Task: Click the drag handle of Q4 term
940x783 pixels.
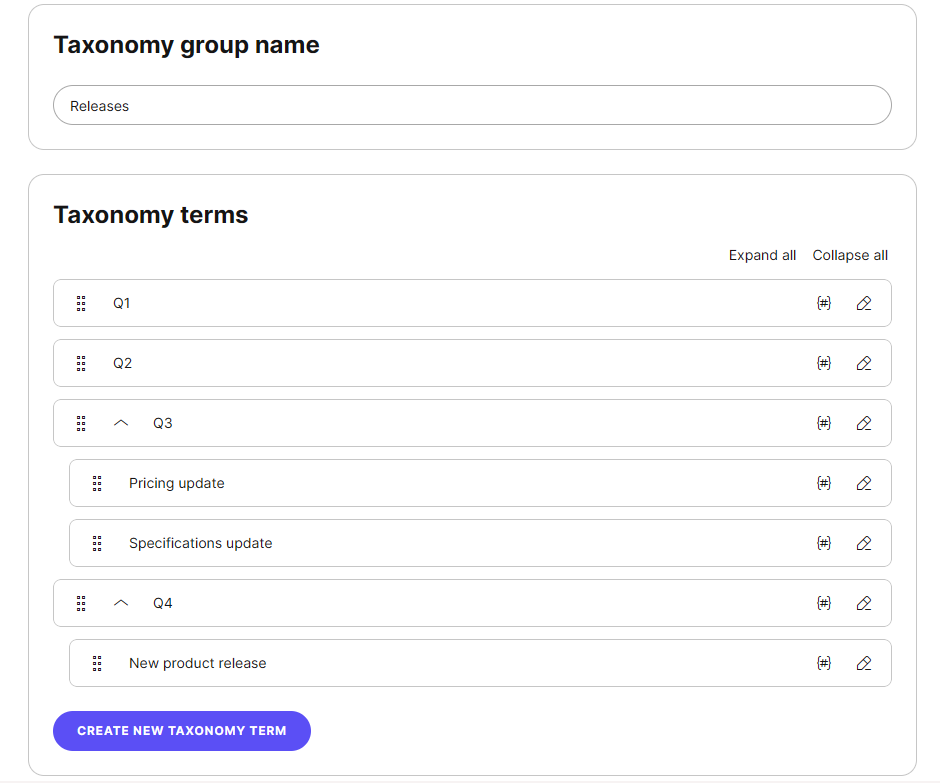Action: 81,603
